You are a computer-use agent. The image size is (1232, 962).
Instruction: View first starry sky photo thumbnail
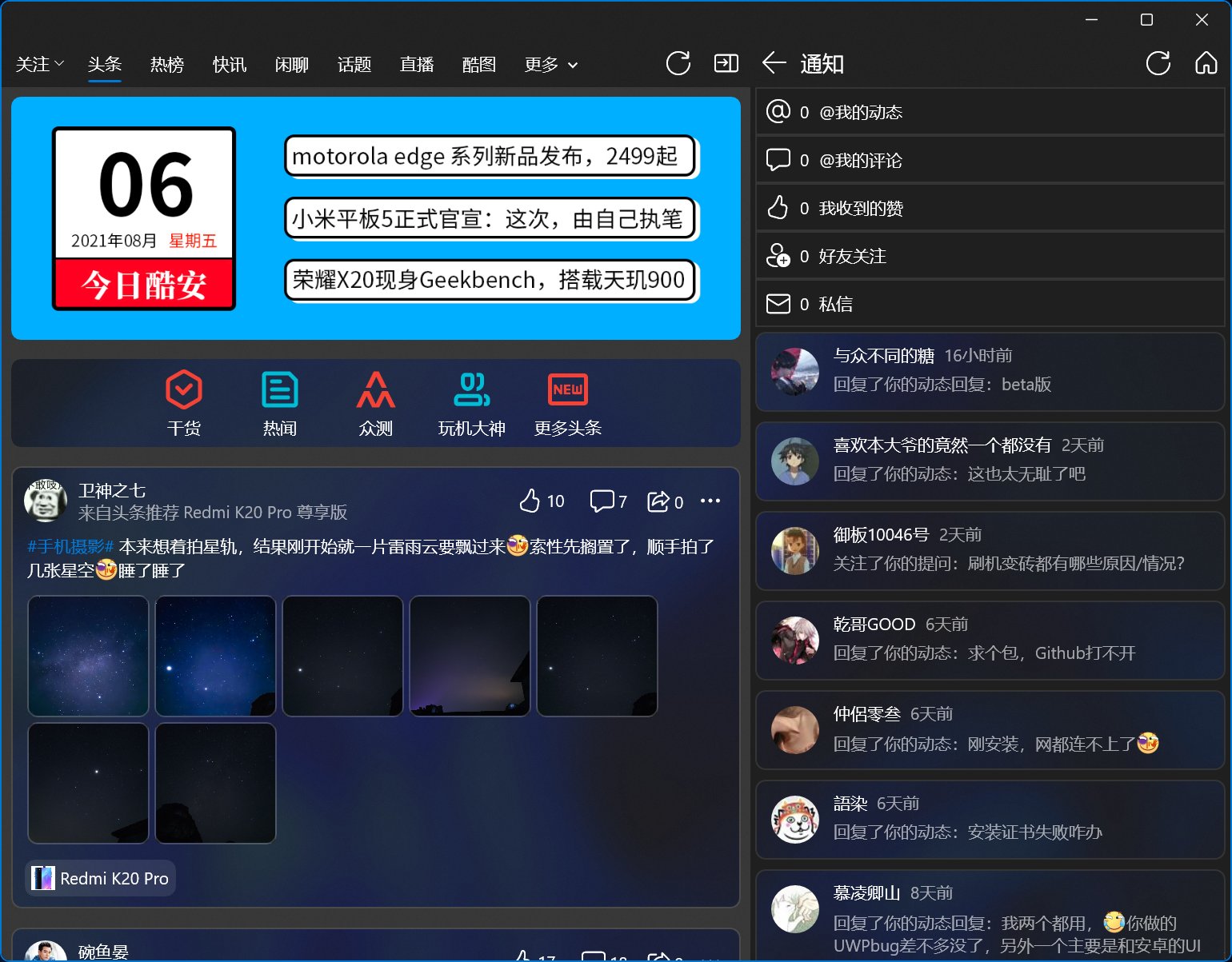[x=88, y=656]
